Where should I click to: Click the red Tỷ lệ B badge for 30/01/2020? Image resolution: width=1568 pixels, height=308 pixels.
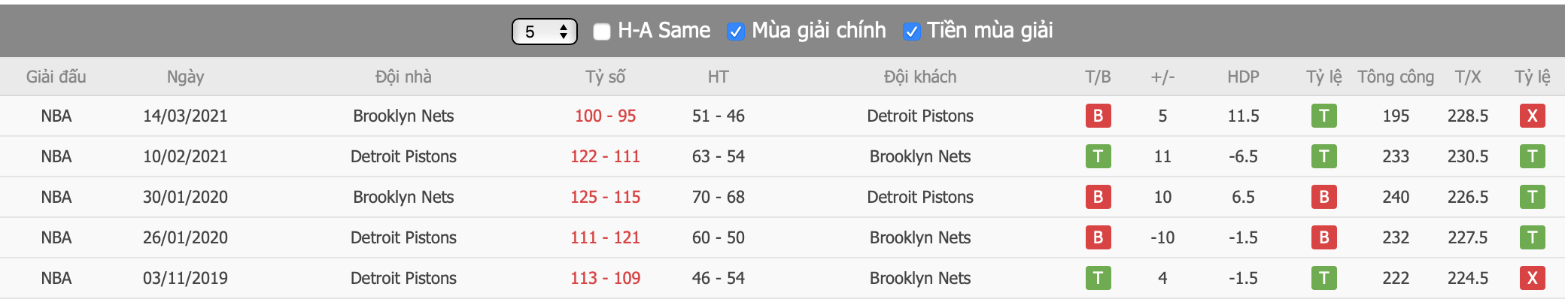pyautogui.click(x=1323, y=197)
